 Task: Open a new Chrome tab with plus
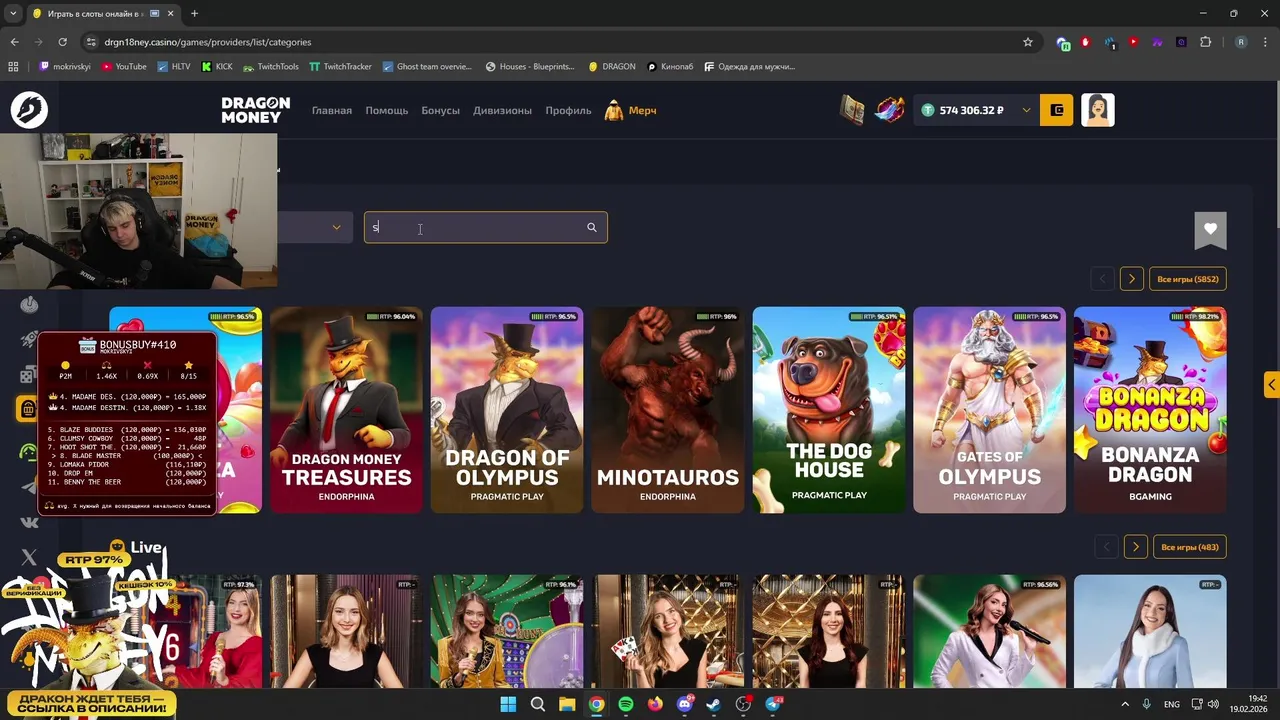click(x=194, y=13)
